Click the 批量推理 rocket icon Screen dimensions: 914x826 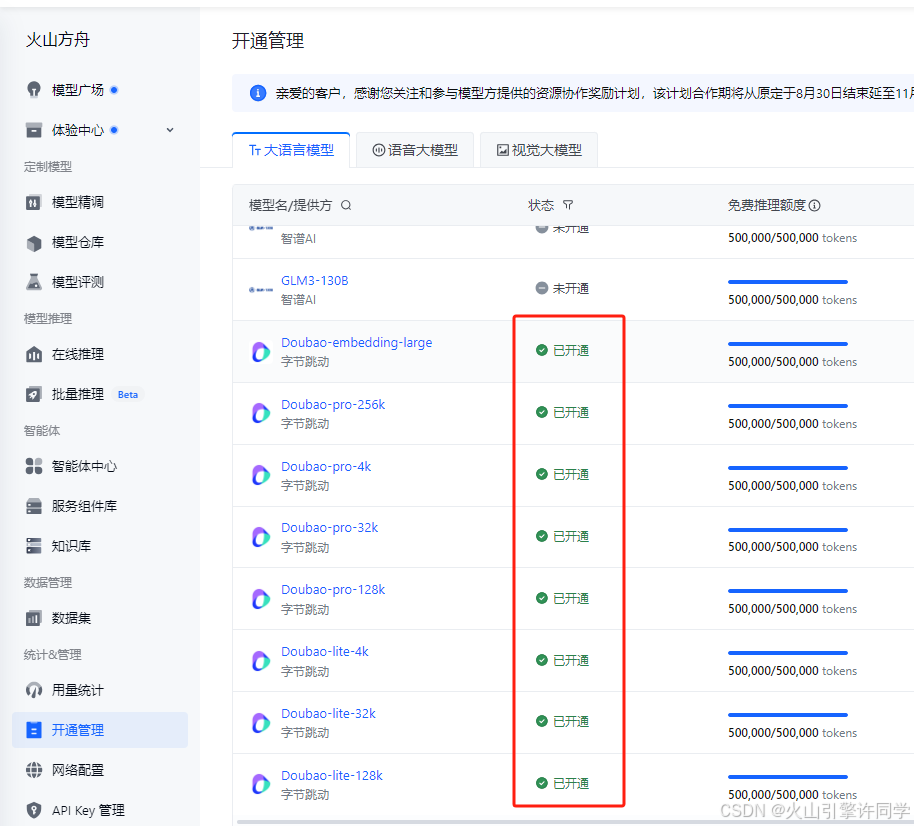click(x=34, y=394)
